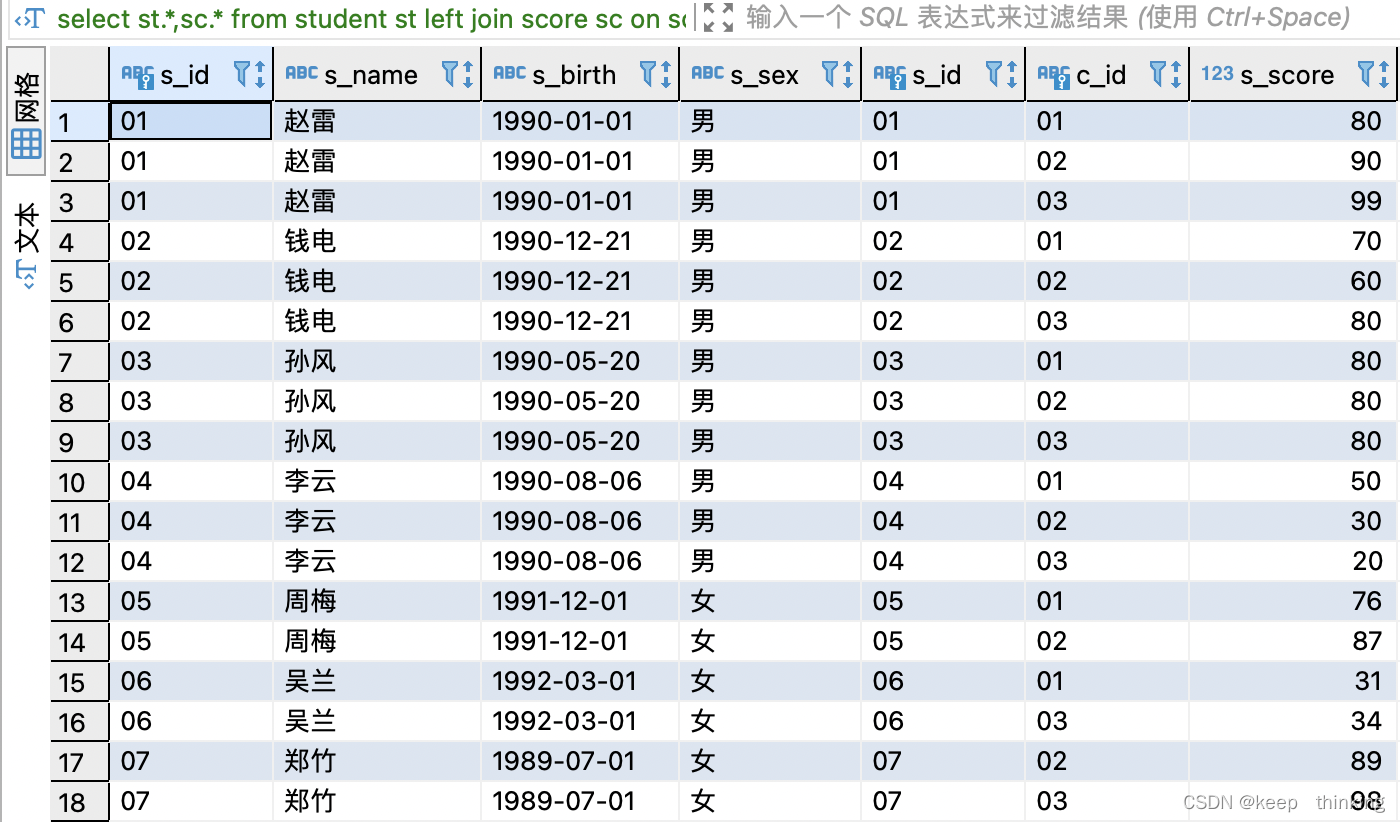This screenshot has width=1400, height=822.
Task: Click the score cell with value 70
Action: pyautogui.click(x=1293, y=241)
